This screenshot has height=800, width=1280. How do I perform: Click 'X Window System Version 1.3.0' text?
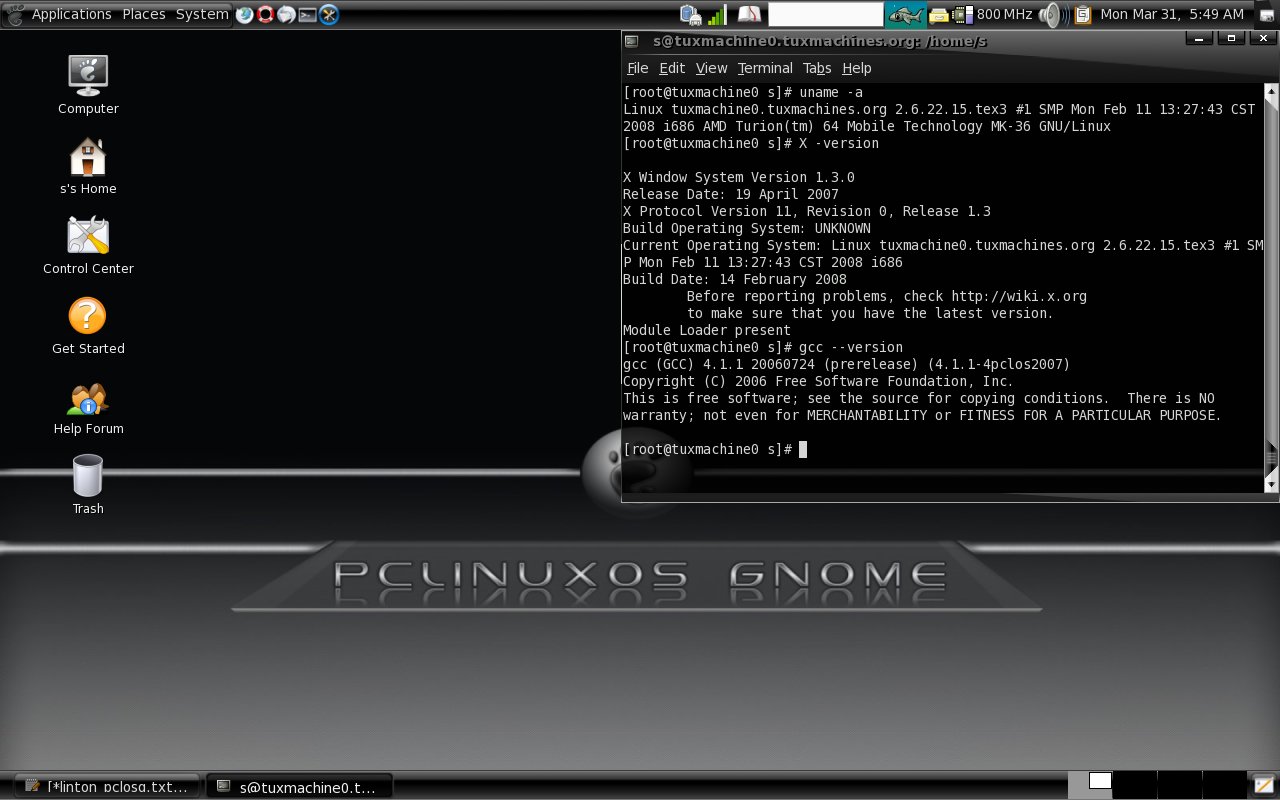[x=739, y=177]
